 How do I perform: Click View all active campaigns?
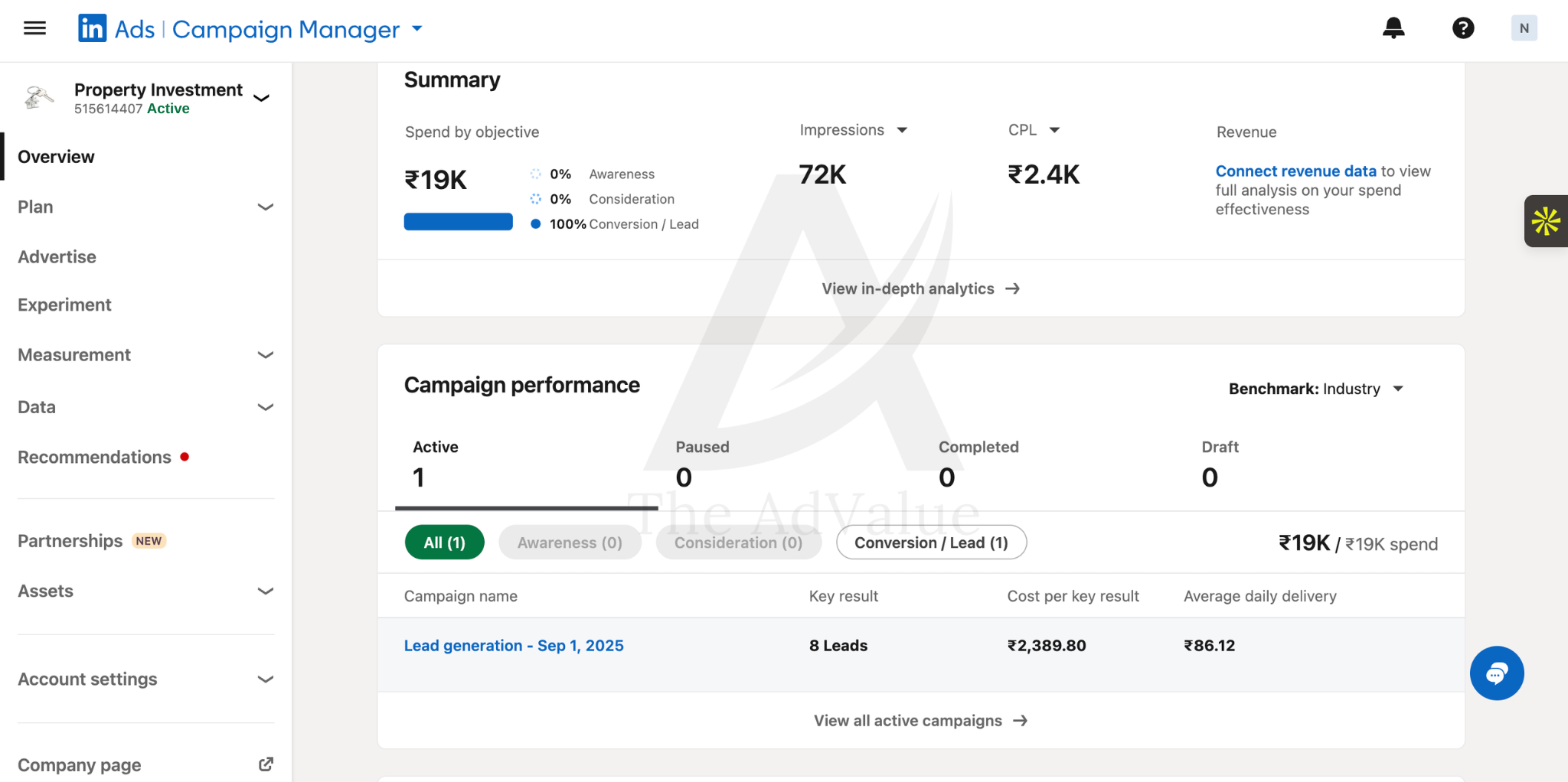click(908, 721)
